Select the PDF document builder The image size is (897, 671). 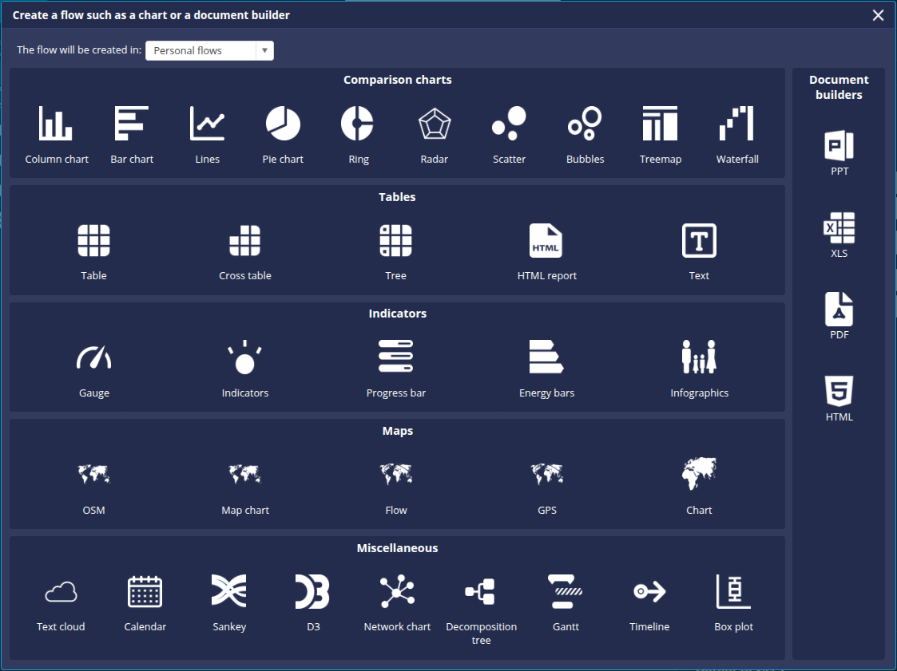point(839,310)
